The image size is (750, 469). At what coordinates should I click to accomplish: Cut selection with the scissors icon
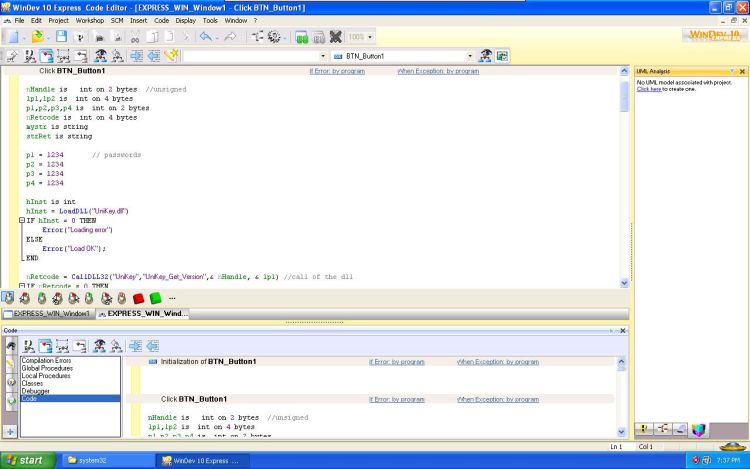tap(135, 37)
